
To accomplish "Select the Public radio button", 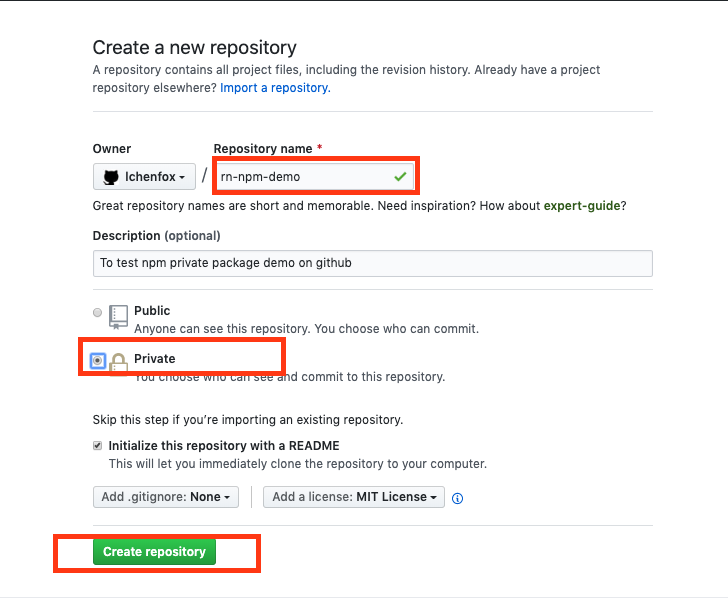I will click(x=98, y=313).
